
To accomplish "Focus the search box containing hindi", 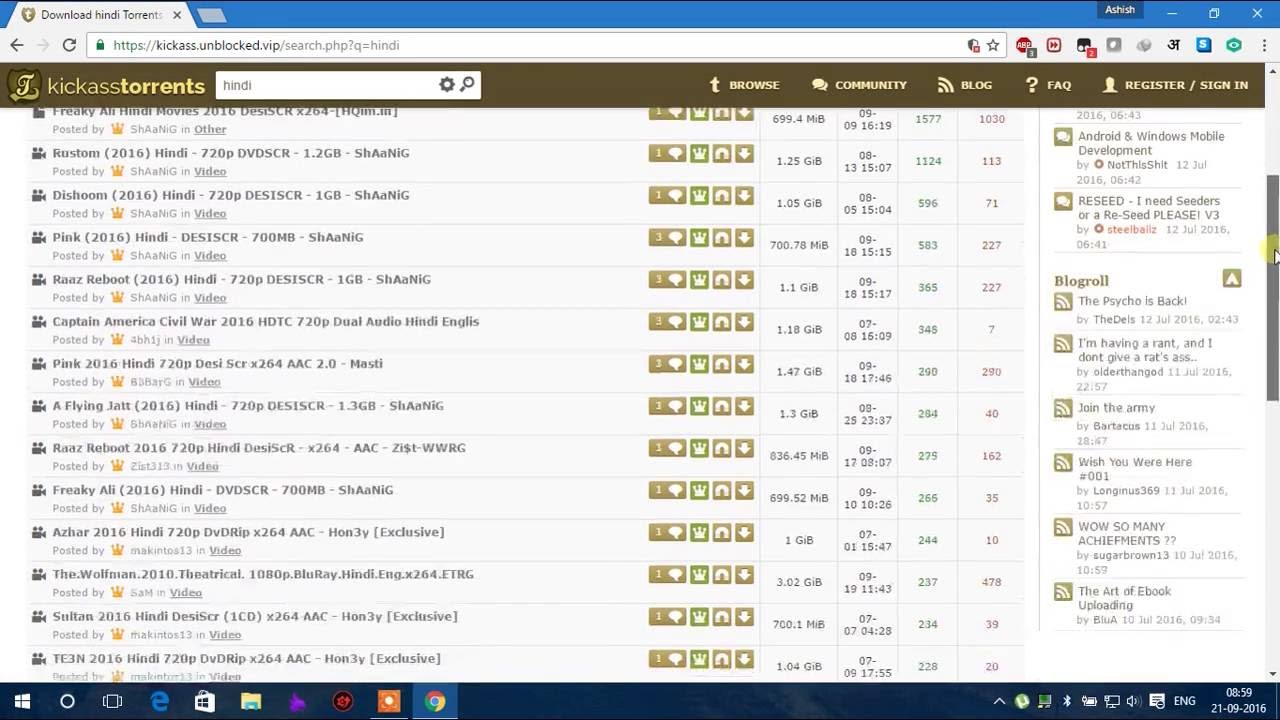I will pos(326,85).
